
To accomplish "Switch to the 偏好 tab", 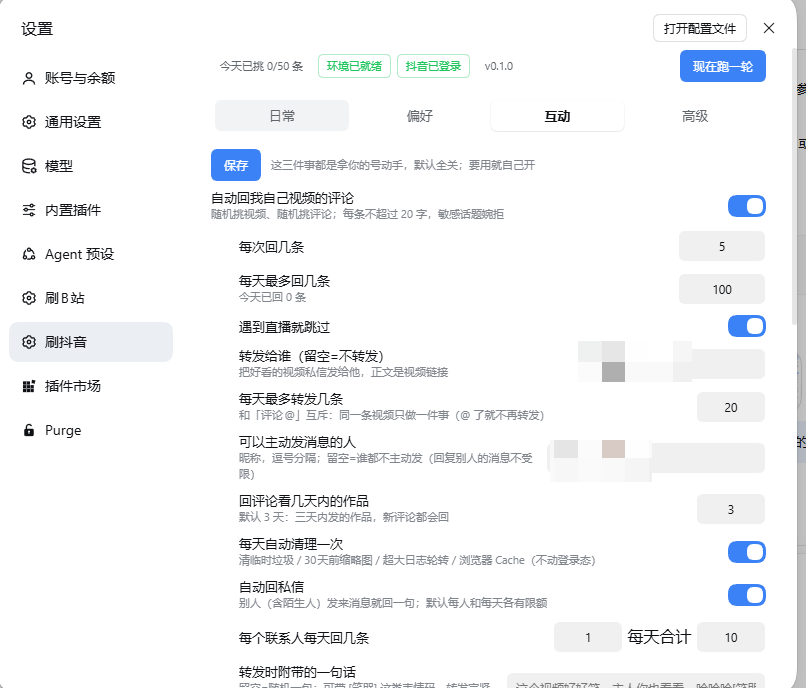I will click(x=419, y=116).
